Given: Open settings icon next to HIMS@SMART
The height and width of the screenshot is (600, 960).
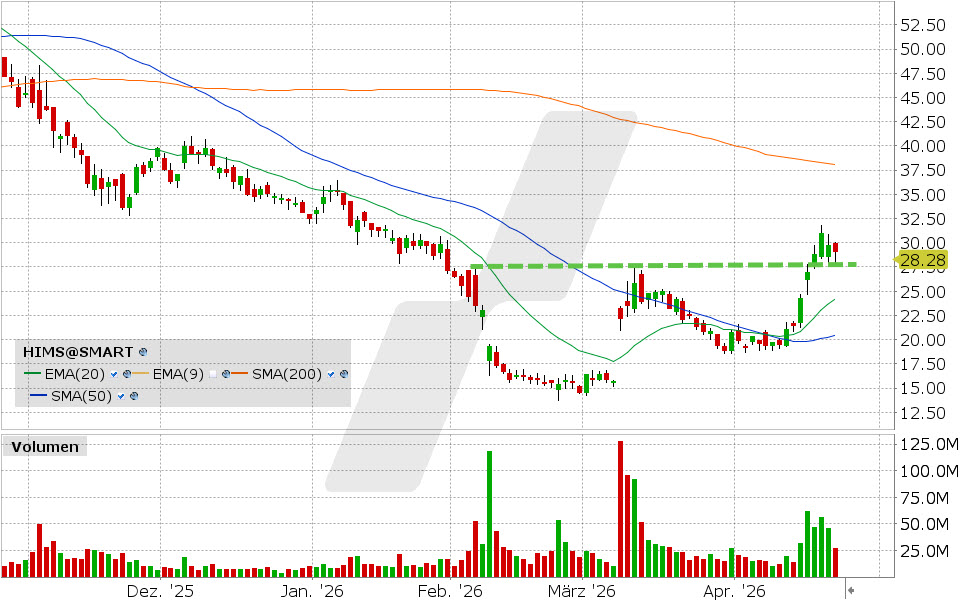Looking at the screenshot, I should tap(143, 352).
